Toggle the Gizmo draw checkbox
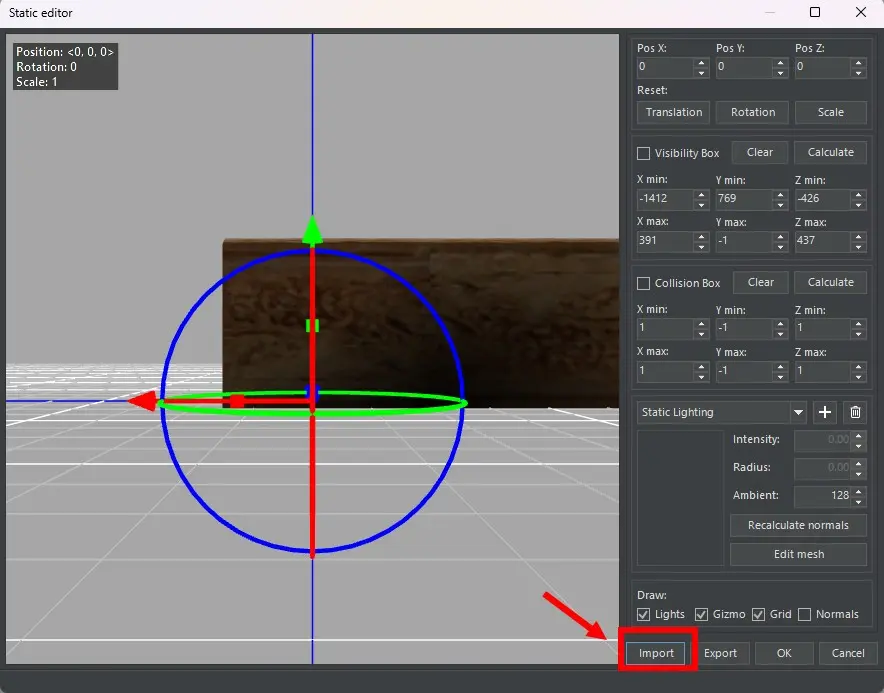The height and width of the screenshot is (693, 884). pos(702,614)
